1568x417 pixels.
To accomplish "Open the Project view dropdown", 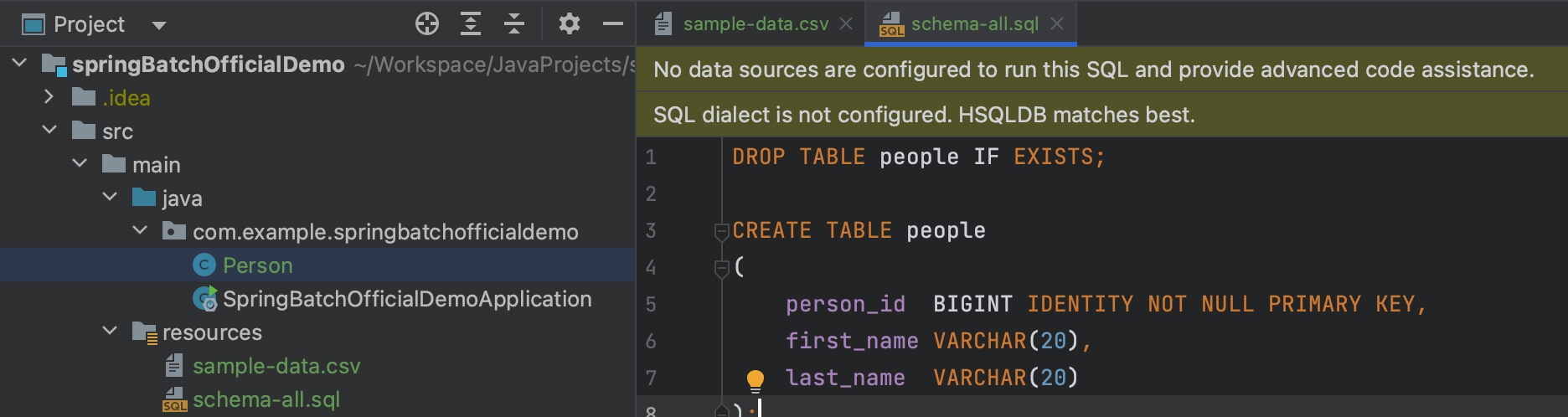I will pos(158,25).
